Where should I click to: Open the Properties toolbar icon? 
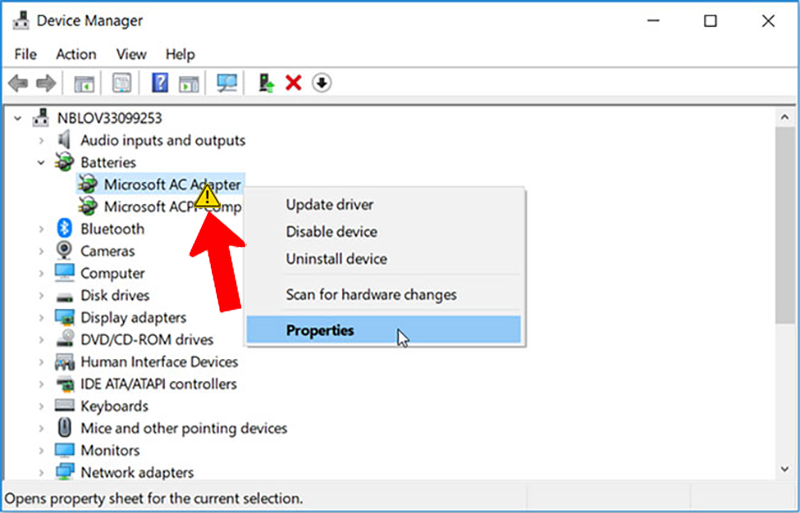click(122, 83)
